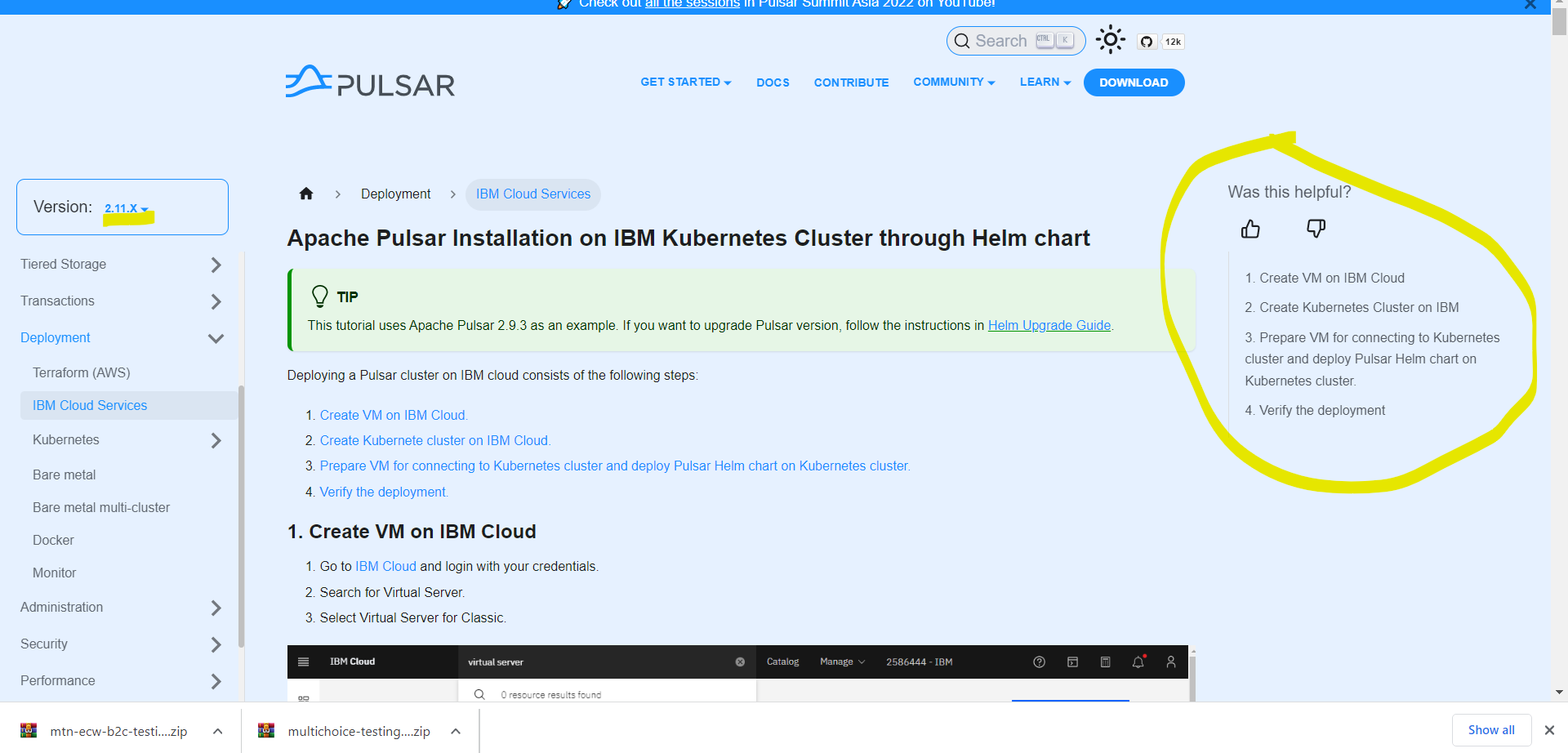Select Terraform (AWS) in sidebar
This screenshot has height=753, width=1568.
click(x=82, y=372)
